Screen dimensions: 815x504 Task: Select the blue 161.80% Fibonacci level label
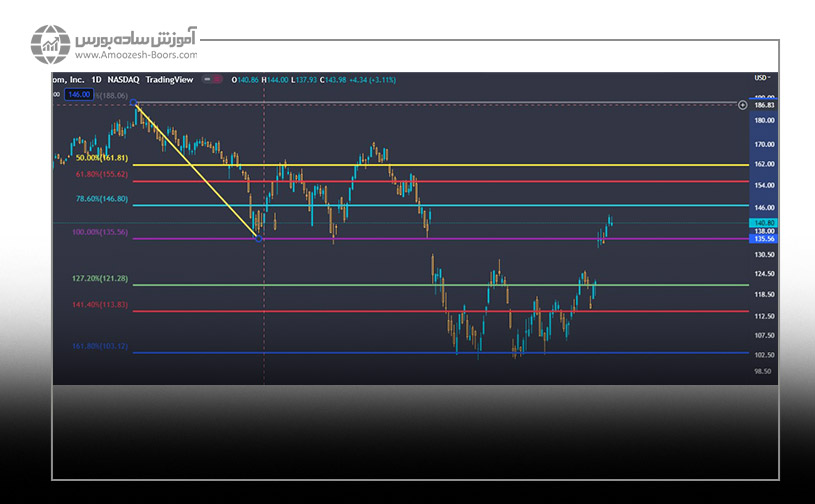coord(100,346)
